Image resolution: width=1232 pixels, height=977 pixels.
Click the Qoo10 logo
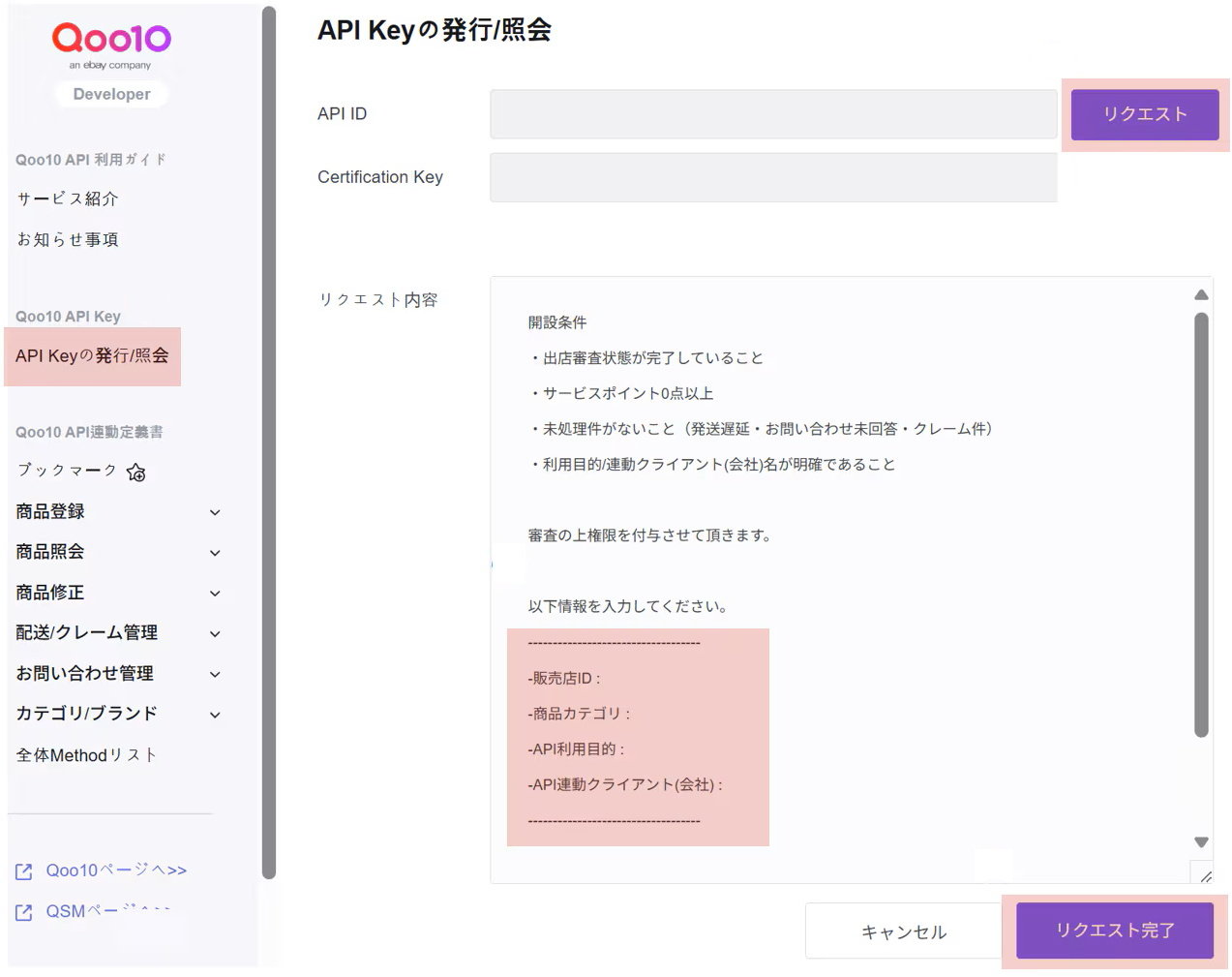111,39
